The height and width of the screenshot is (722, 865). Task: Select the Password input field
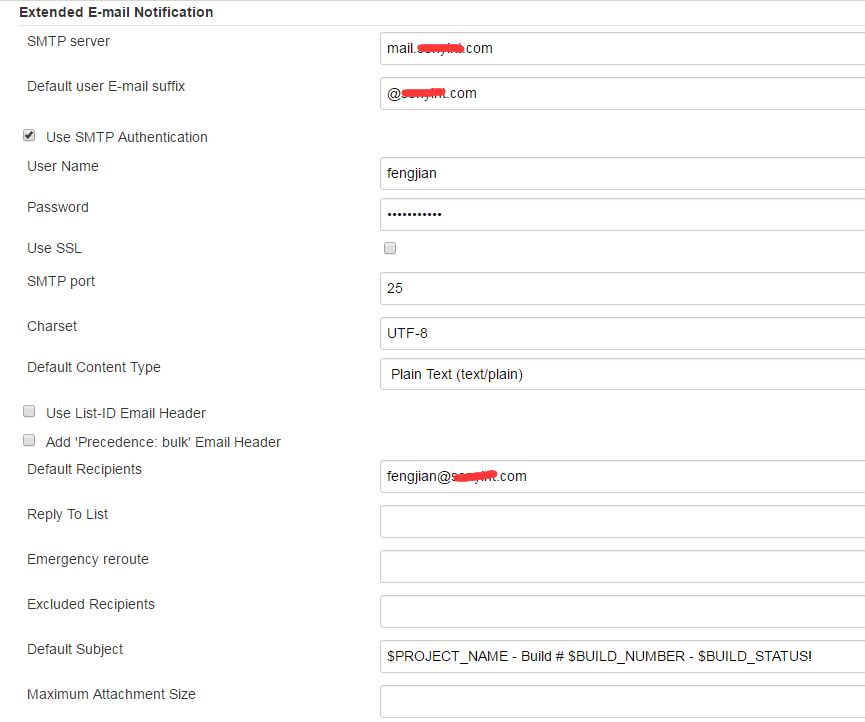(x=622, y=215)
